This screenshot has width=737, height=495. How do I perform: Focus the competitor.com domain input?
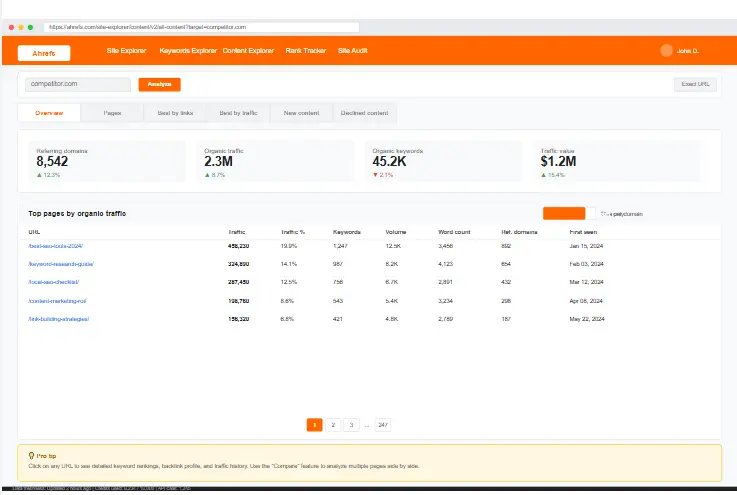pyautogui.click(x=78, y=84)
